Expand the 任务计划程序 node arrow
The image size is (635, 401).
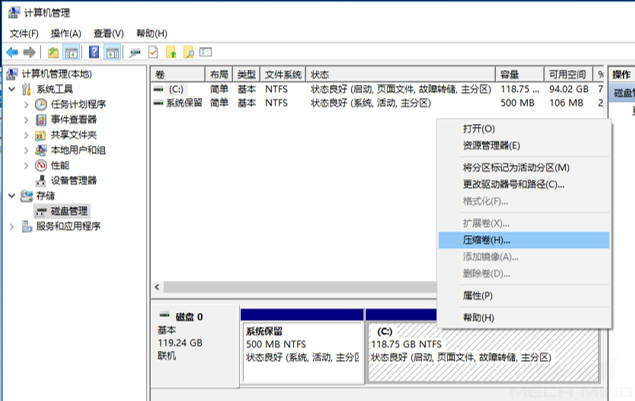point(26,105)
